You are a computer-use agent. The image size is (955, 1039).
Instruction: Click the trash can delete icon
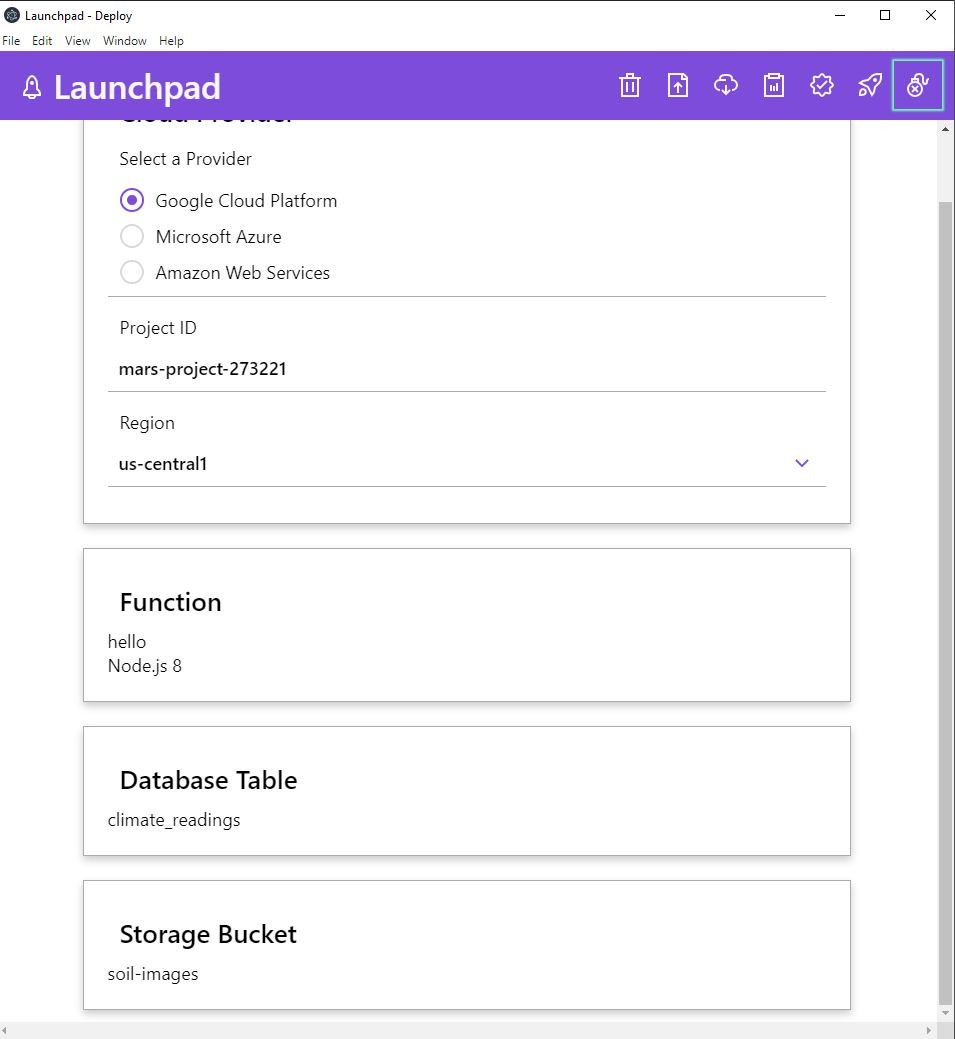click(x=630, y=85)
